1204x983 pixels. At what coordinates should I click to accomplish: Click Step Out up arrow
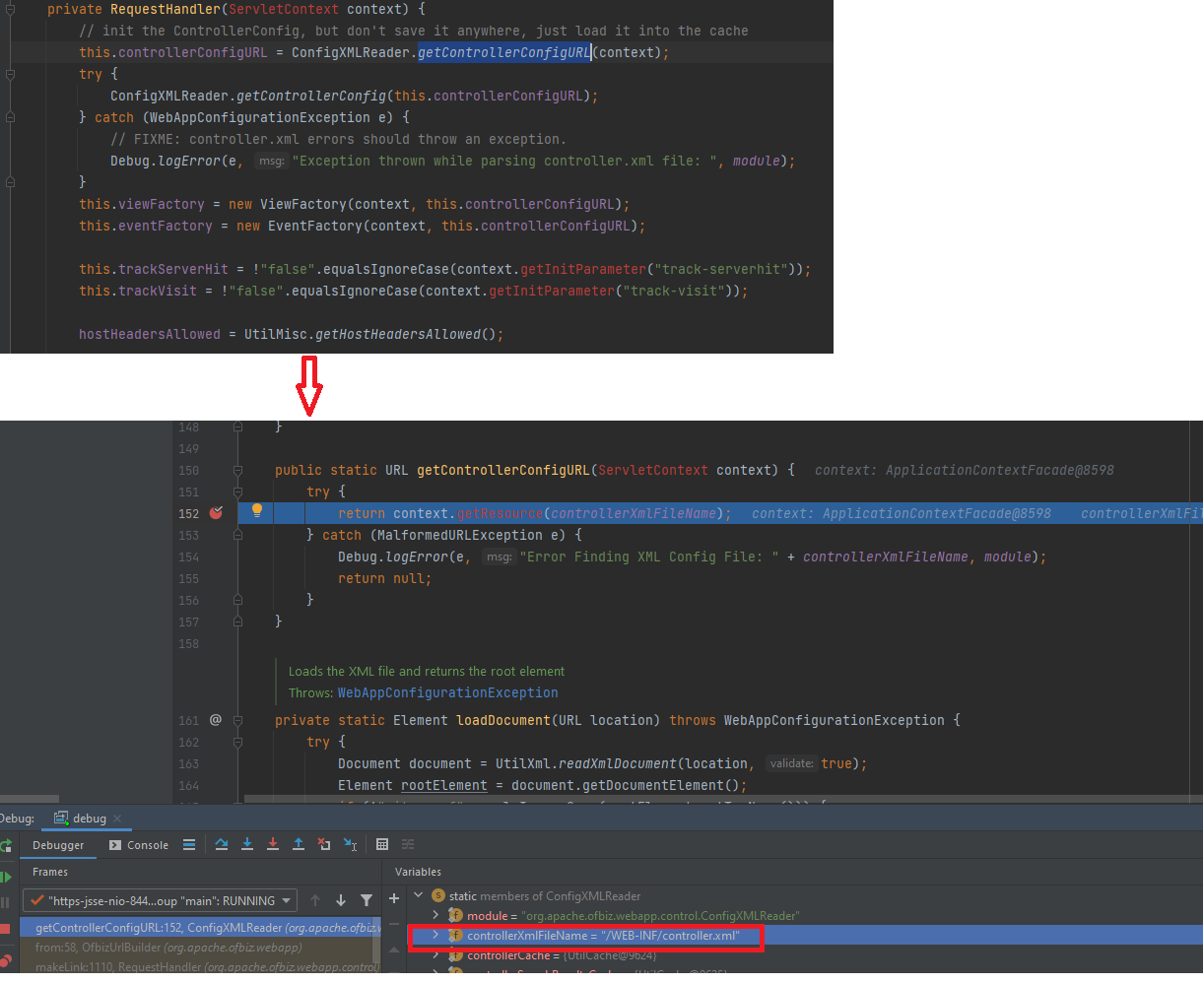pyautogui.click(x=299, y=845)
